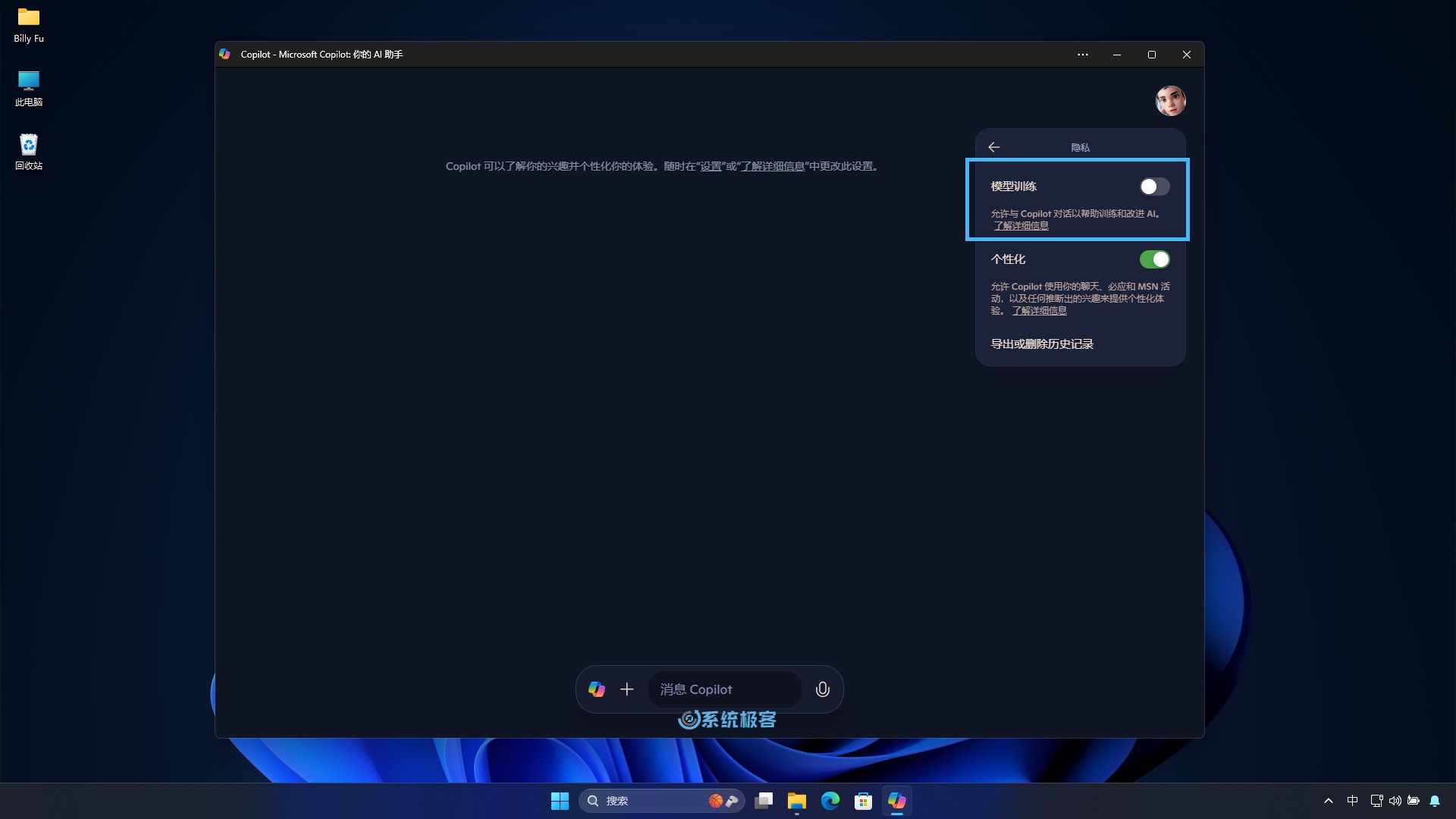Click the 设置 link in the message
This screenshot has height=819, width=1456.
(711, 166)
